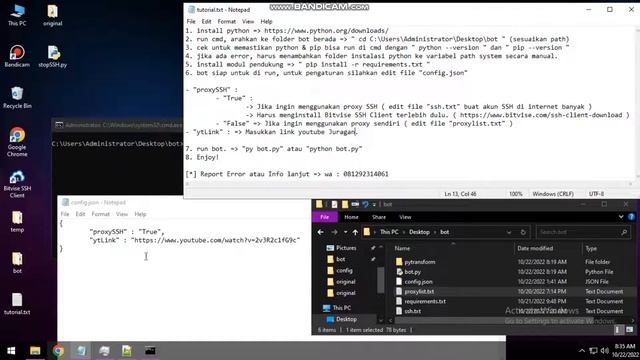640x360 pixels.
Task: Refresh the bot folder in File Explorer
Action: 523,232
